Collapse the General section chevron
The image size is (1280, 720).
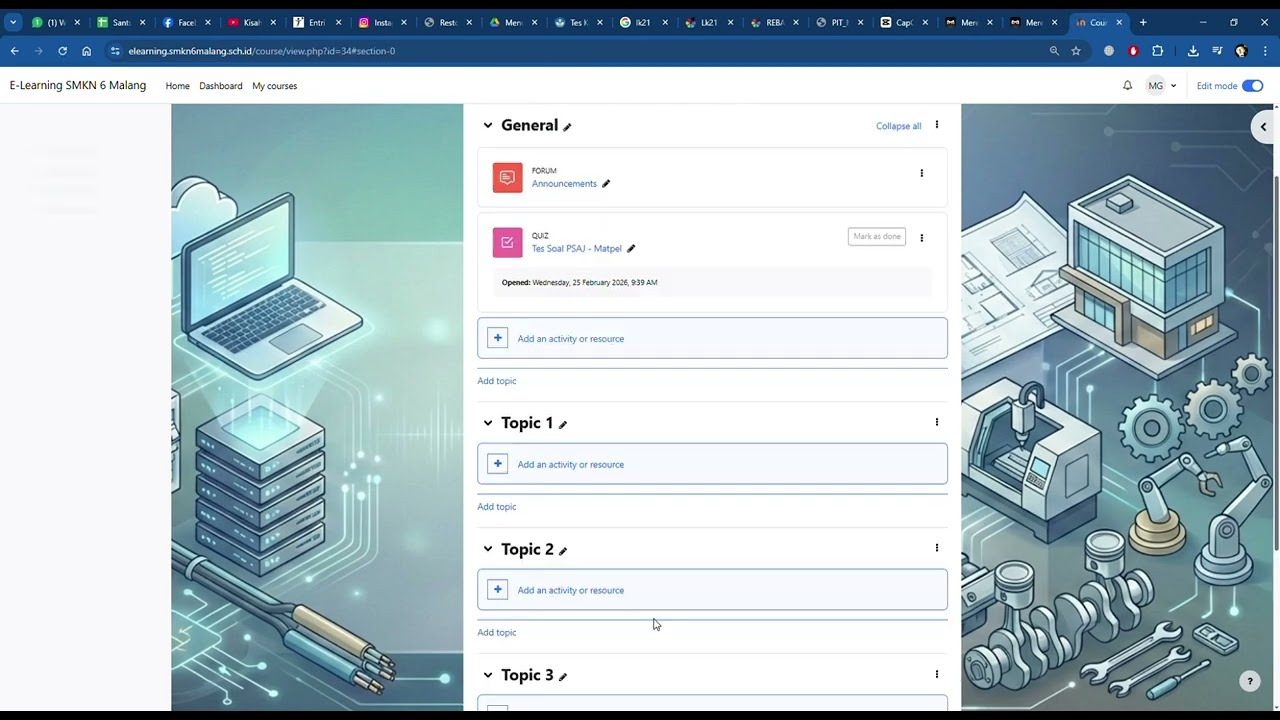click(x=488, y=125)
